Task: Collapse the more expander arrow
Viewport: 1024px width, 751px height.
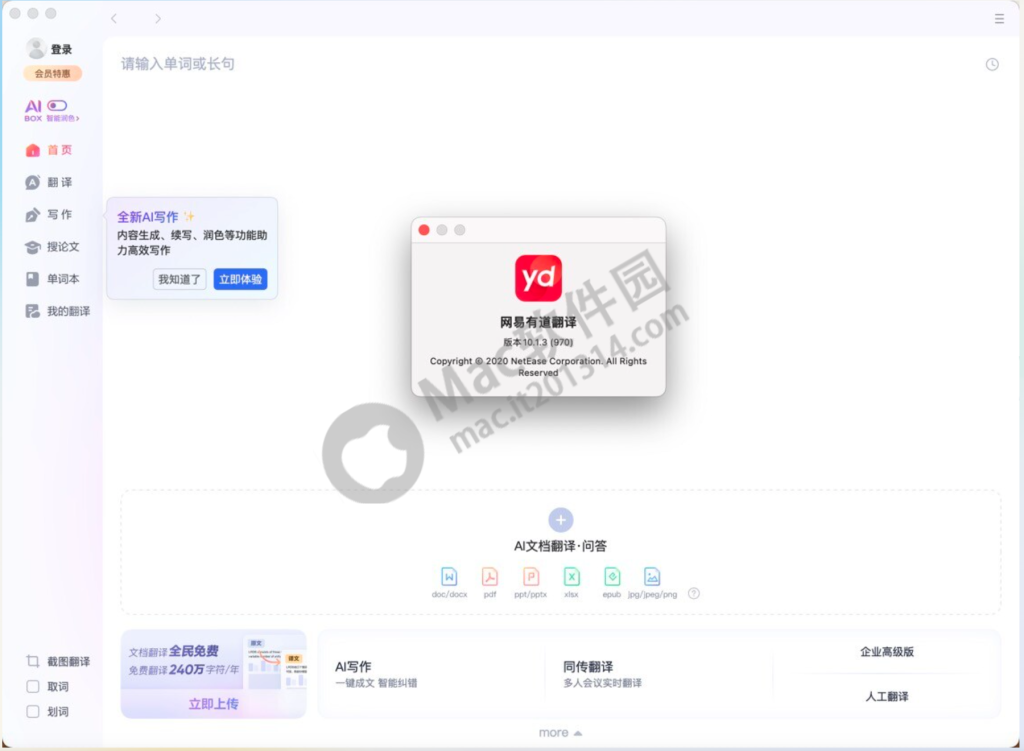Action: (x=577, y=733)
